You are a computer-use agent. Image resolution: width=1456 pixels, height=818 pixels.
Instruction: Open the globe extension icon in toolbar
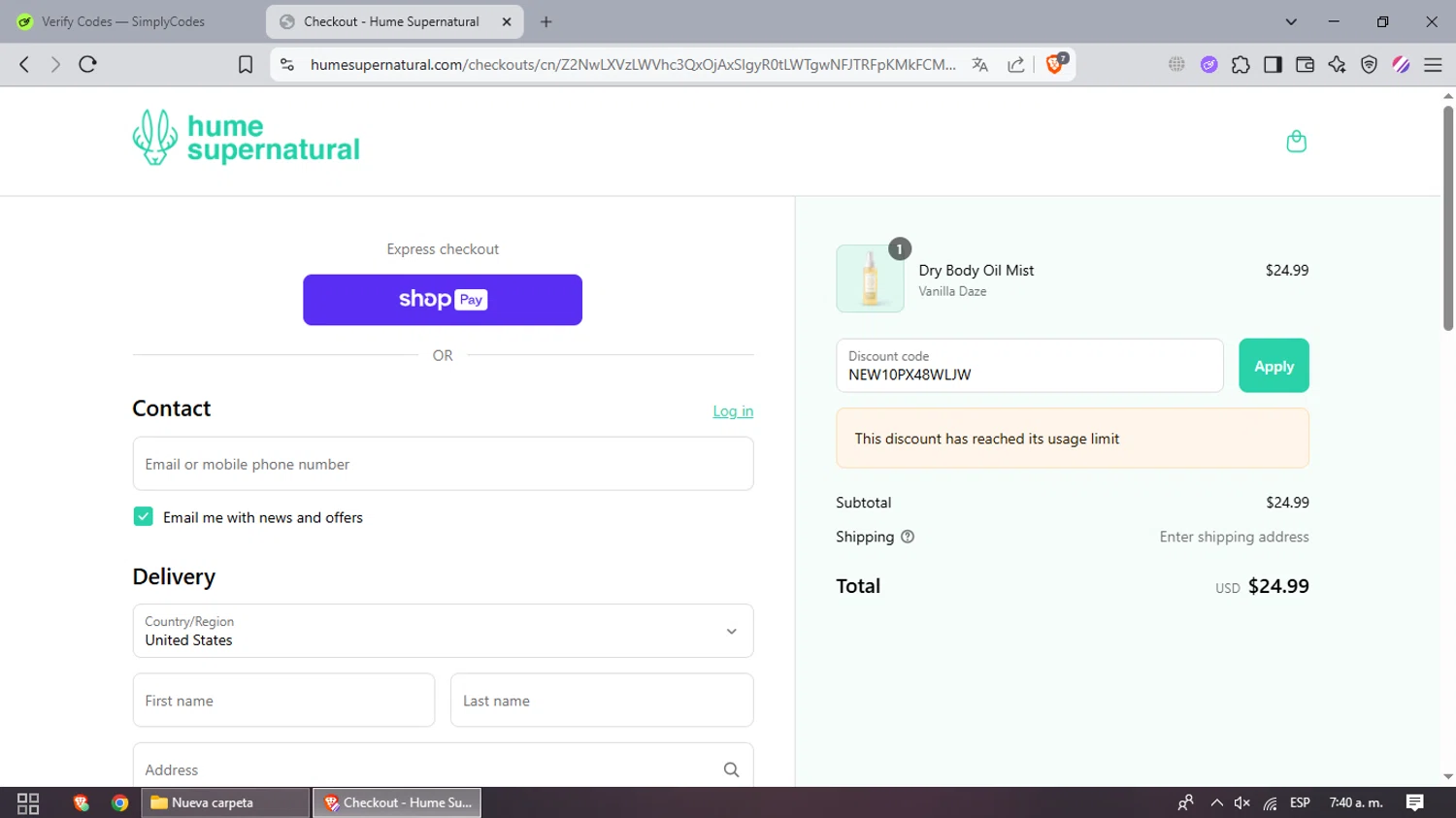coord(1176,64)
